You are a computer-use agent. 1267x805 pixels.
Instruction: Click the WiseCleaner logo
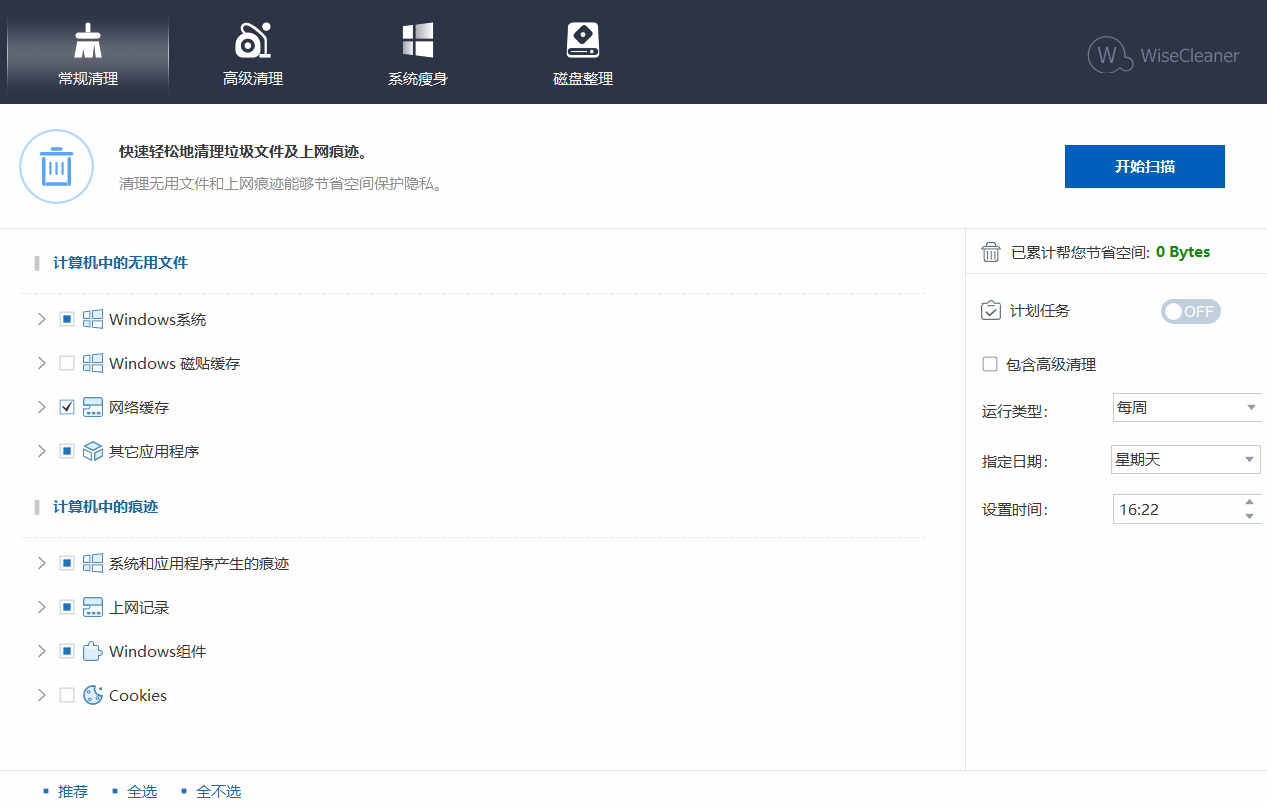[1163, 56]
